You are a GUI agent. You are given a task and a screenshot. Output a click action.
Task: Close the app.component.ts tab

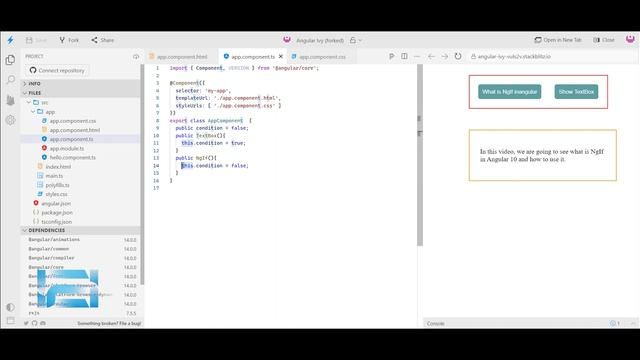coord(281,57)
